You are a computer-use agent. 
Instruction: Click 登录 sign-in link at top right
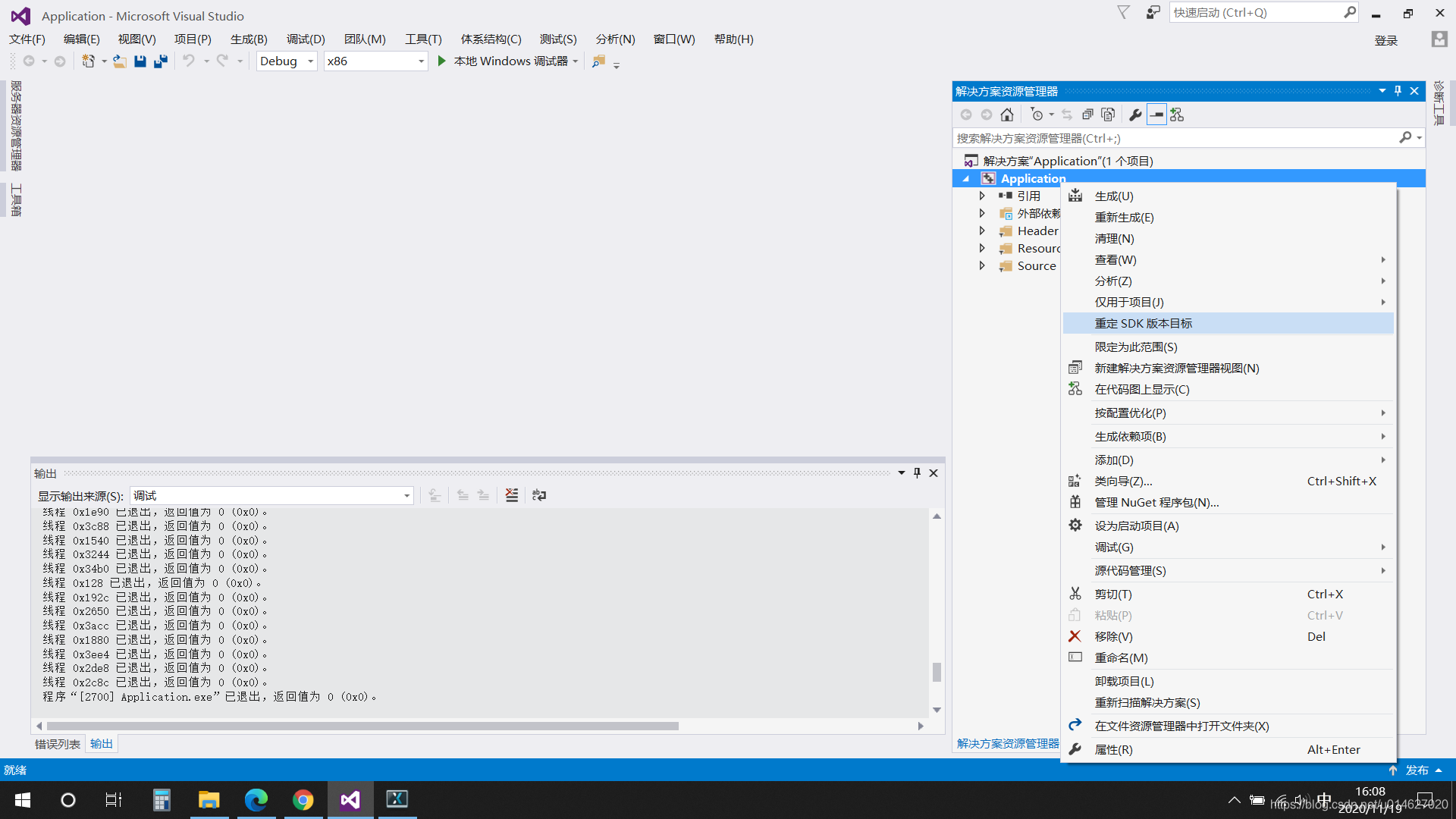(1385, 41)
